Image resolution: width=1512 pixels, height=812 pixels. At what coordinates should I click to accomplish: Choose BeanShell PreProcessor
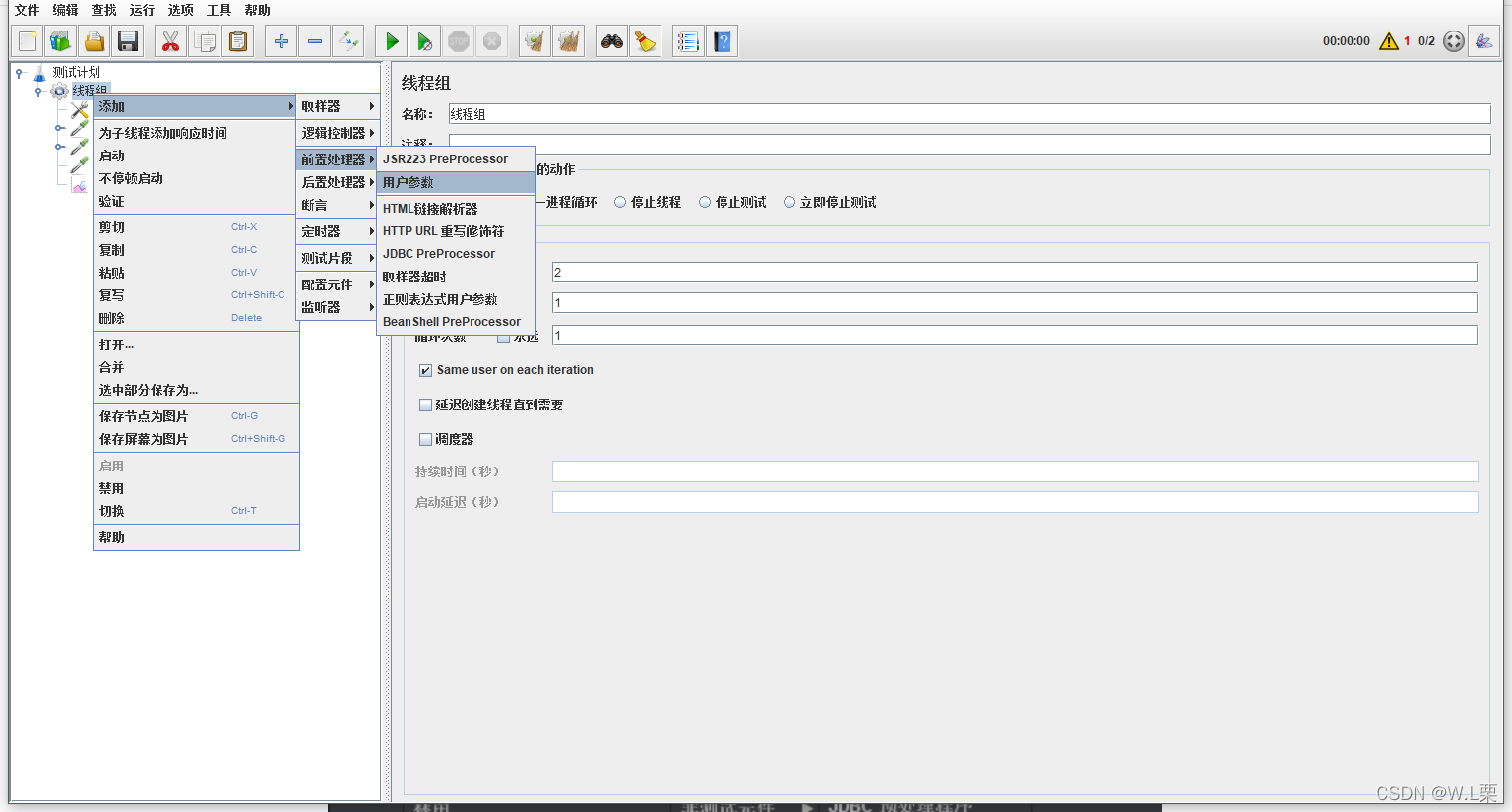point(457,322)
